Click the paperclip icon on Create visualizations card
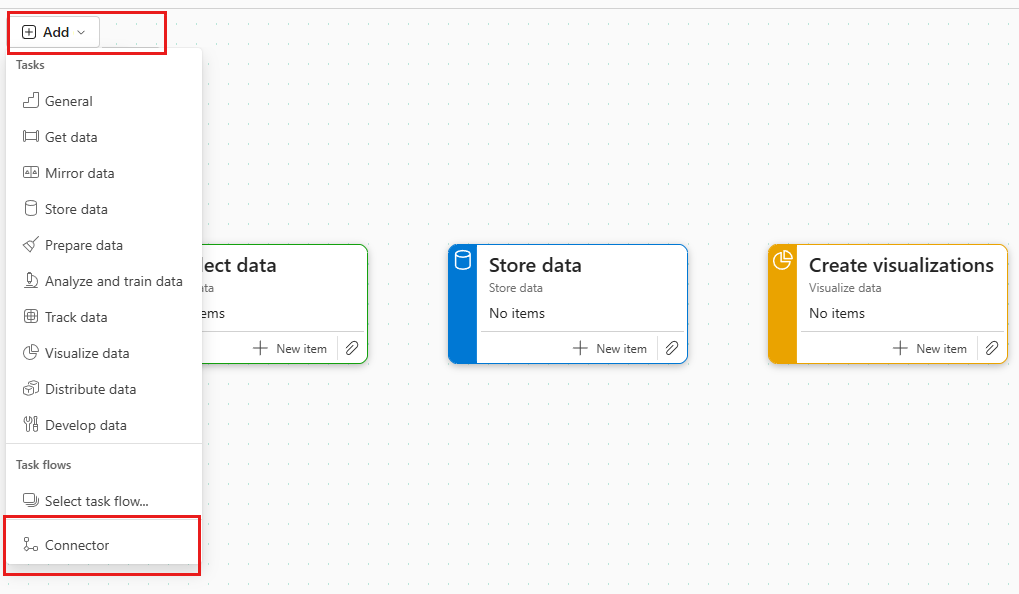Image resolution: width=1019 pixels, height=594 pixels. [991, 347]
